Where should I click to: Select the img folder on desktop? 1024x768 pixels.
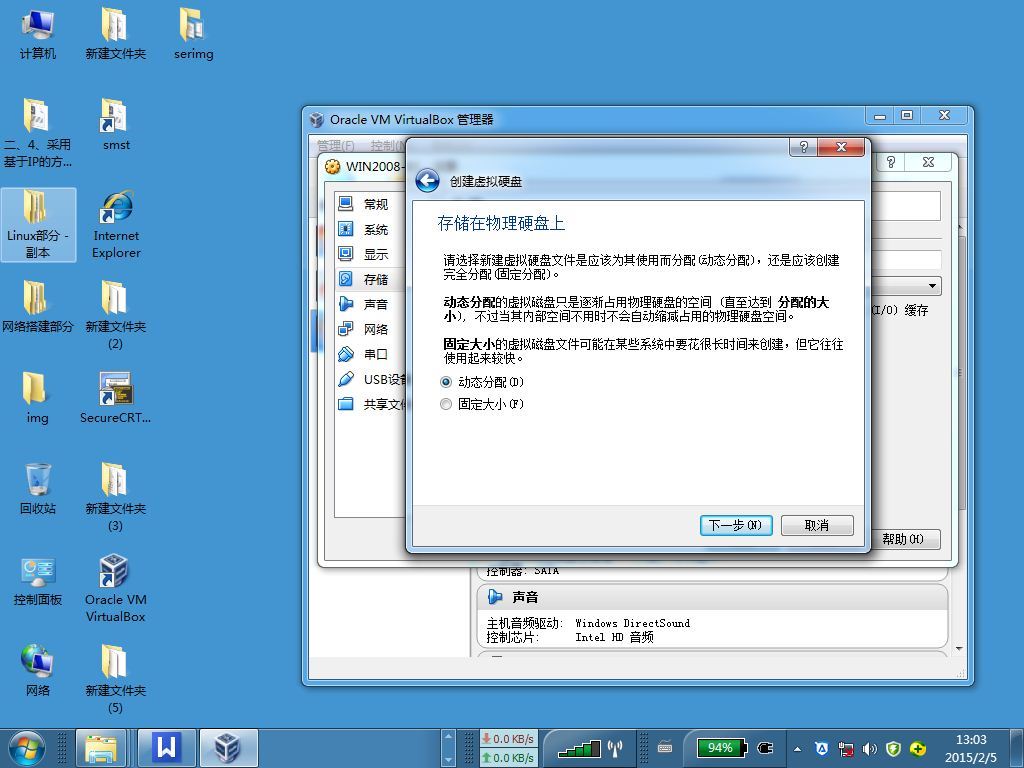click(x=37, y=397)
